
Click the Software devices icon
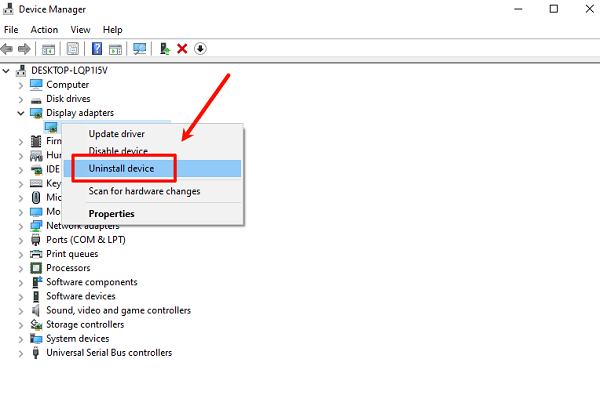click(36, 296)
